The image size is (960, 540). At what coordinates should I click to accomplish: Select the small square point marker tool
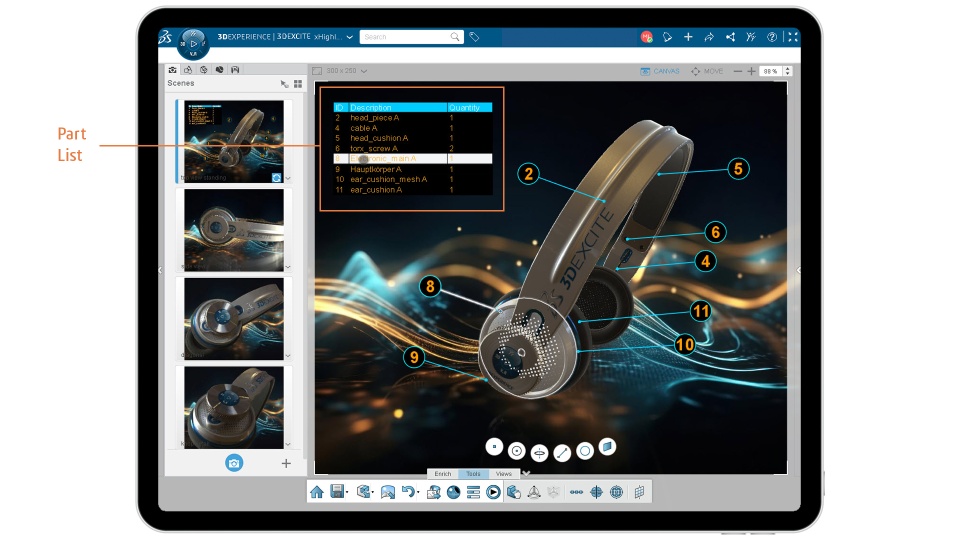[x=494, y=447]
